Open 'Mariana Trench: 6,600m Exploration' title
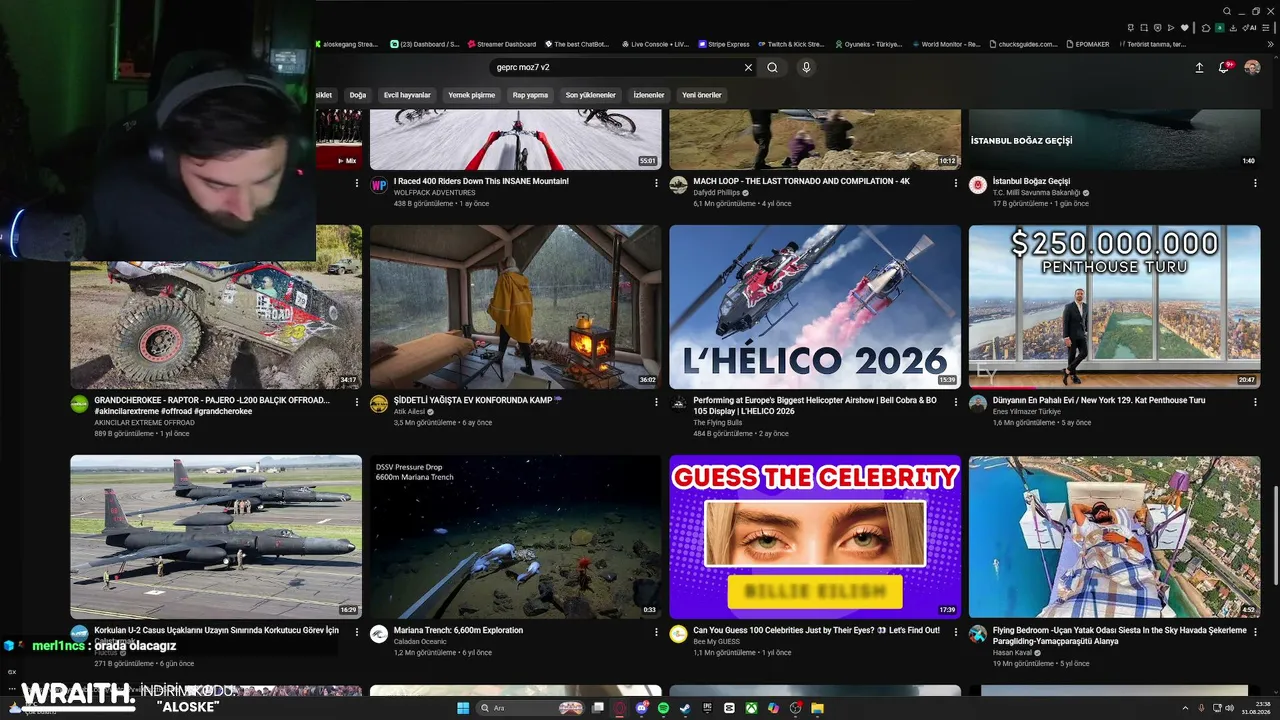Image resolution: width=1280 pixels, height=720 pixels. click(458, 630)
